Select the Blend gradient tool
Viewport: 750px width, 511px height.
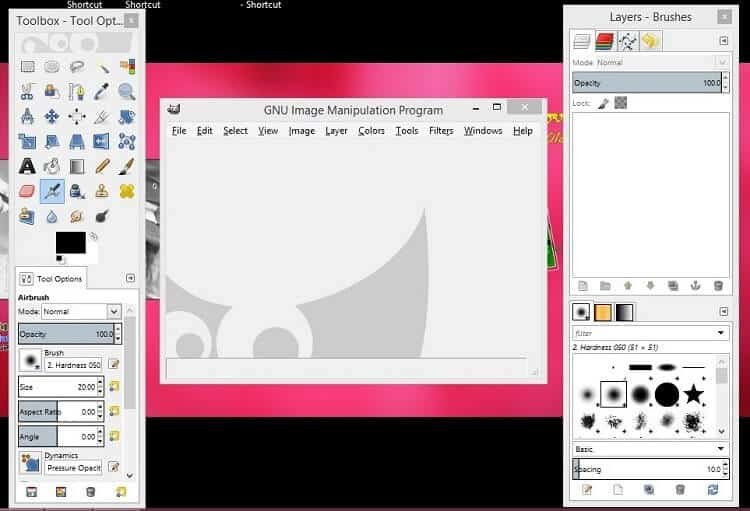(x=77, y=167)
